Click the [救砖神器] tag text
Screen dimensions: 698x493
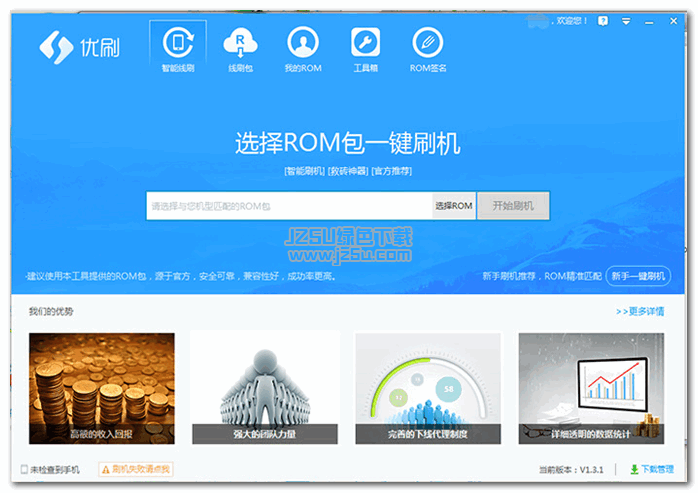click(348, 171)
